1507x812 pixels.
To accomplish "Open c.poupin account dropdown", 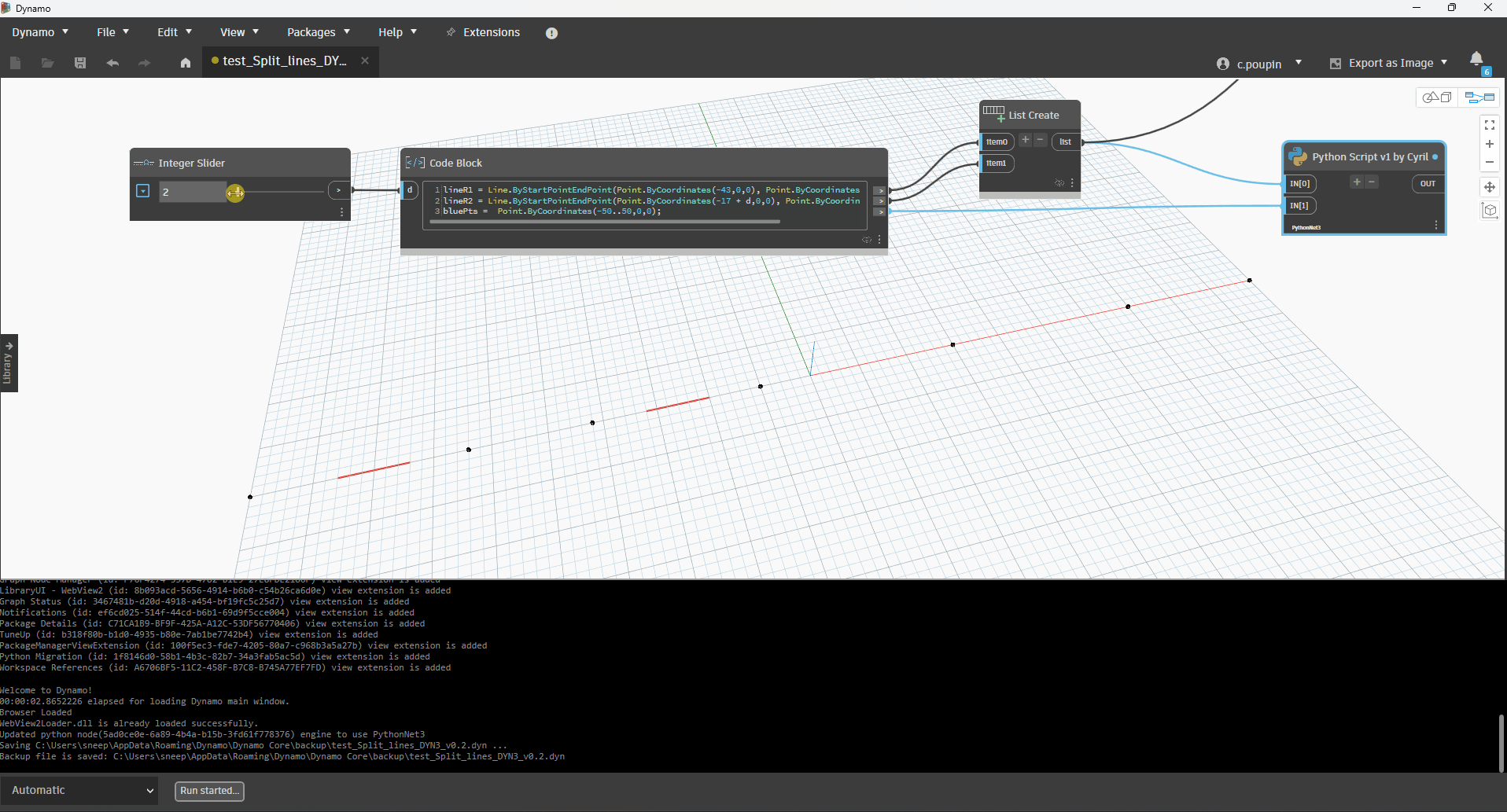I will coord(1259,64).
